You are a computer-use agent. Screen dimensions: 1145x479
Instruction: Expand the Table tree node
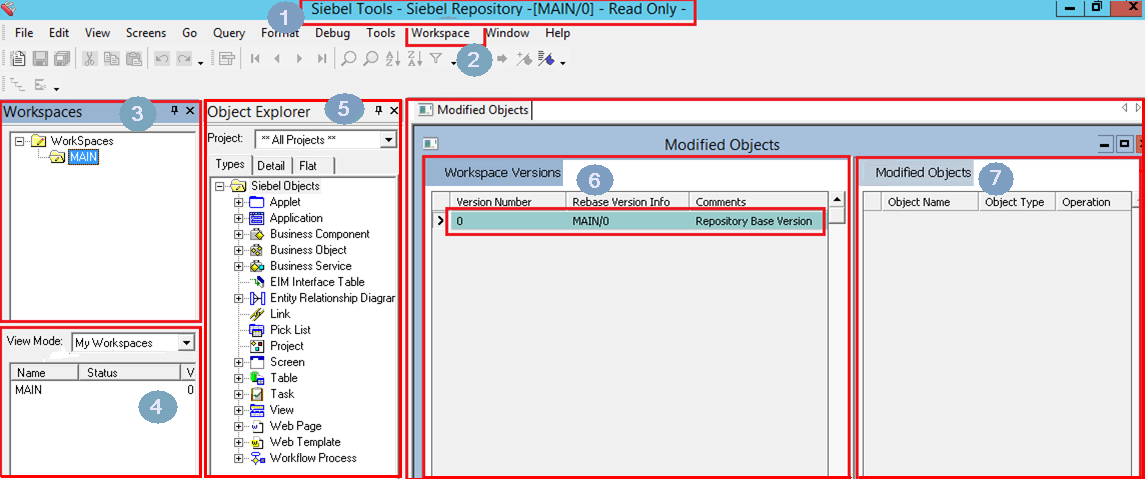click(x=238, y=378)
